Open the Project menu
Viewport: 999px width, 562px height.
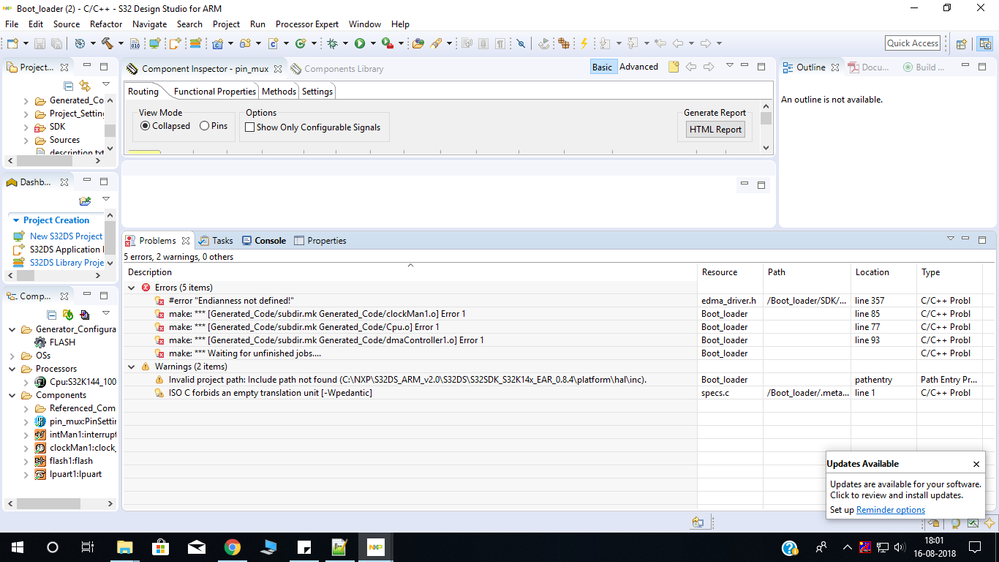pyautogui.click(x=226, y=24)
